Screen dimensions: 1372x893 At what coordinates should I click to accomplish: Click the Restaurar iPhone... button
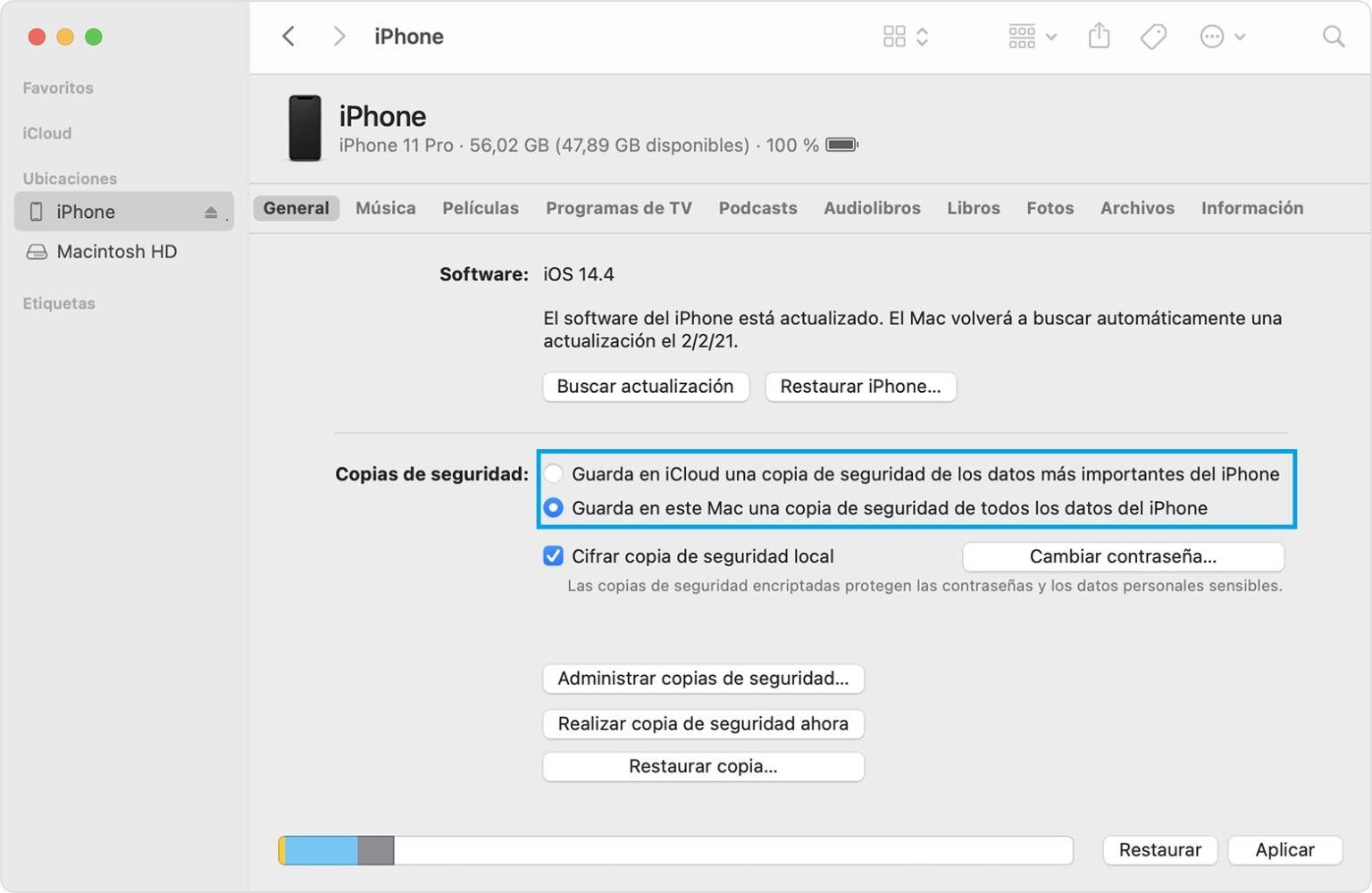(x=860, y=387)
